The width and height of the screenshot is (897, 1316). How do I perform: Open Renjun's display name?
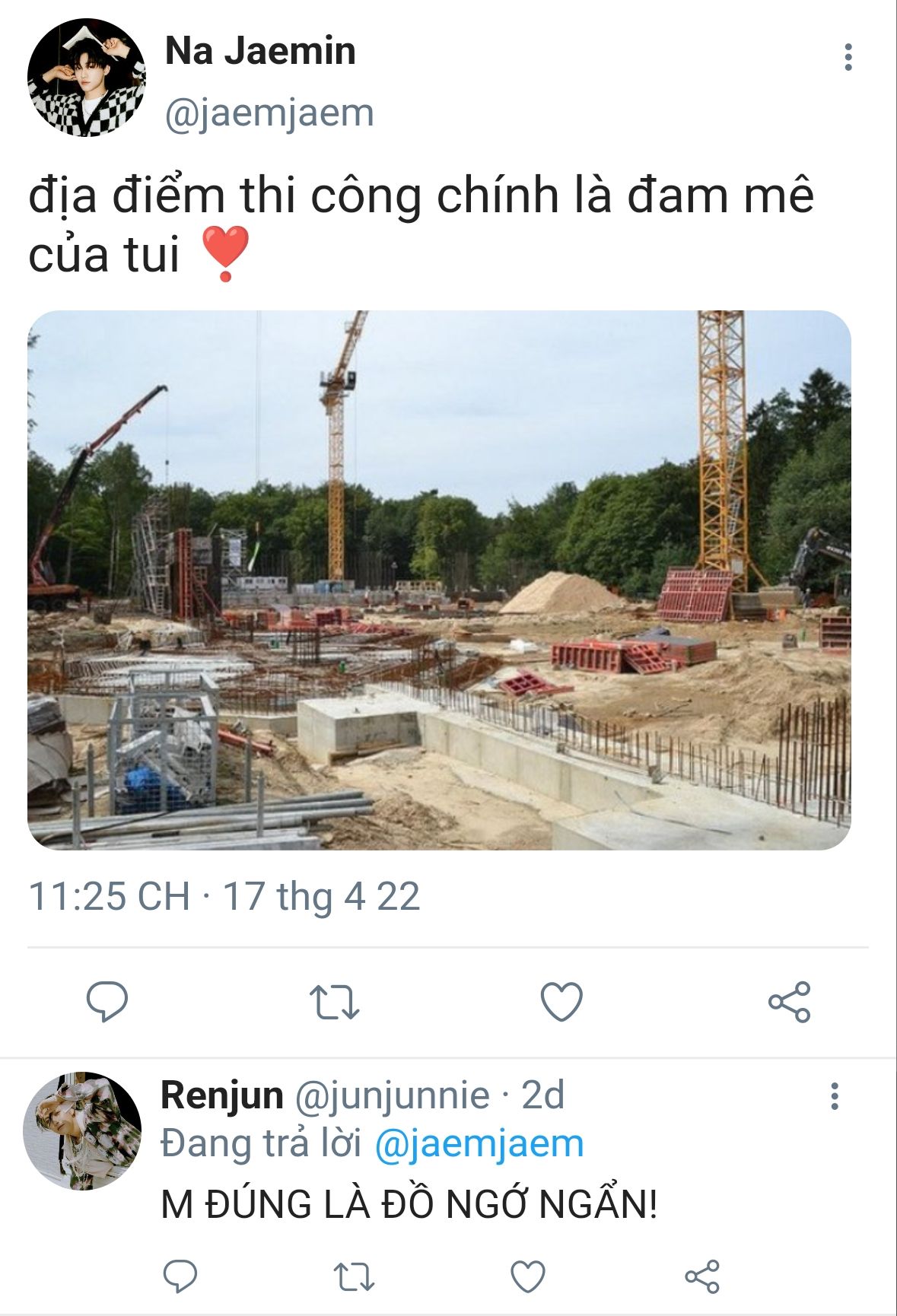222,1095
